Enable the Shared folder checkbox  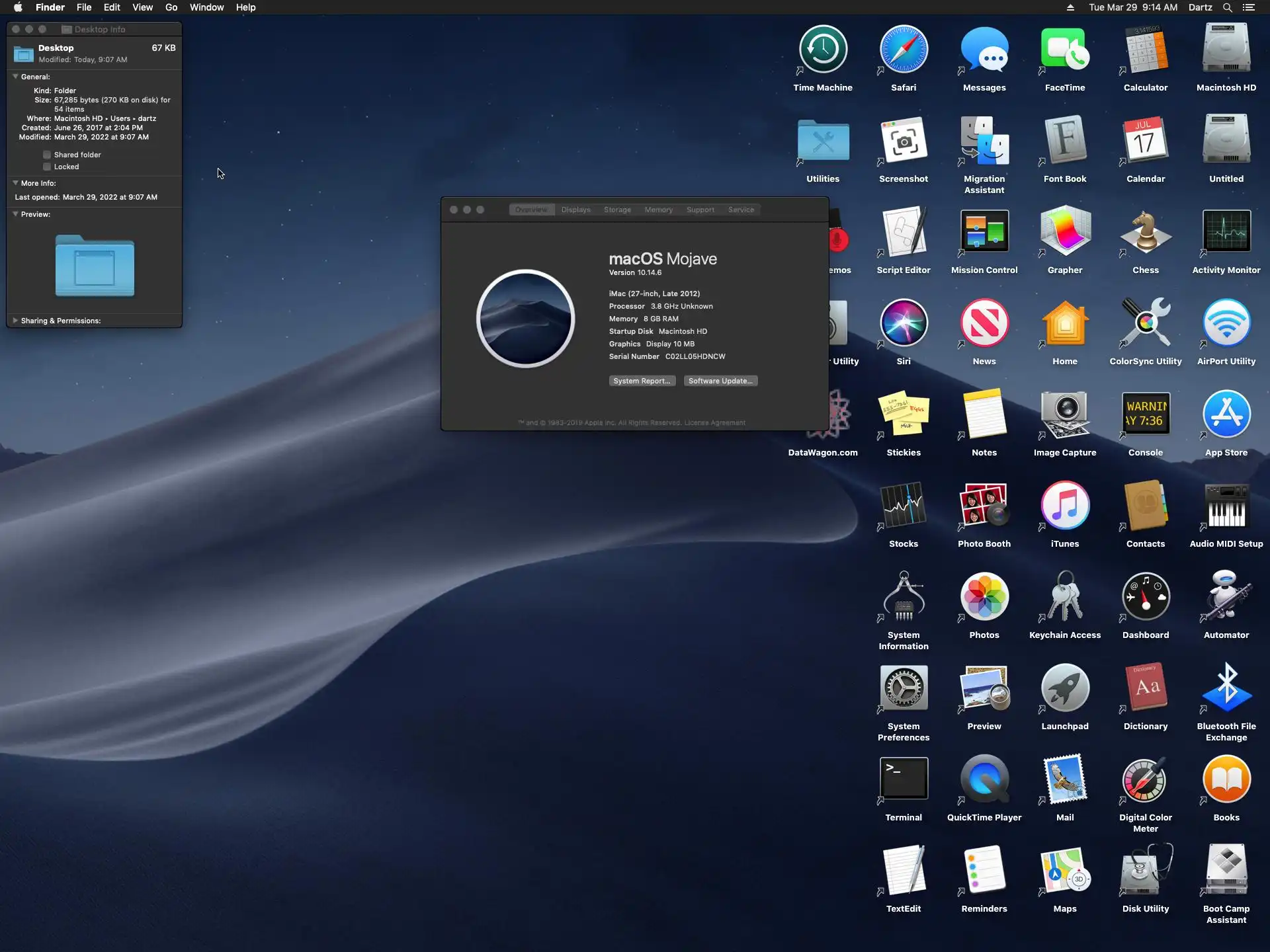(x=47, y=155)
